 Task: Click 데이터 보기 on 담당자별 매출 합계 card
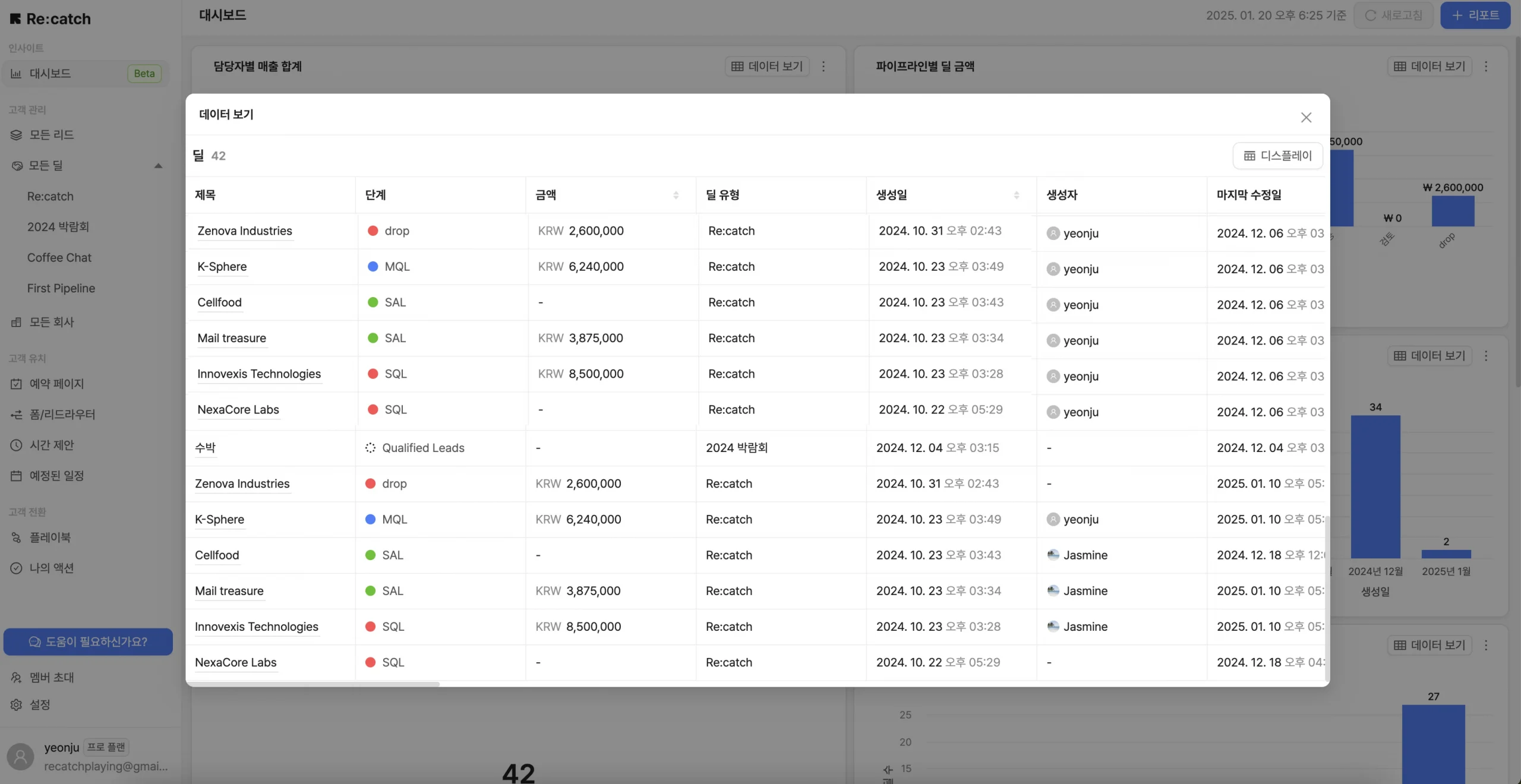(x=766, y=67)
